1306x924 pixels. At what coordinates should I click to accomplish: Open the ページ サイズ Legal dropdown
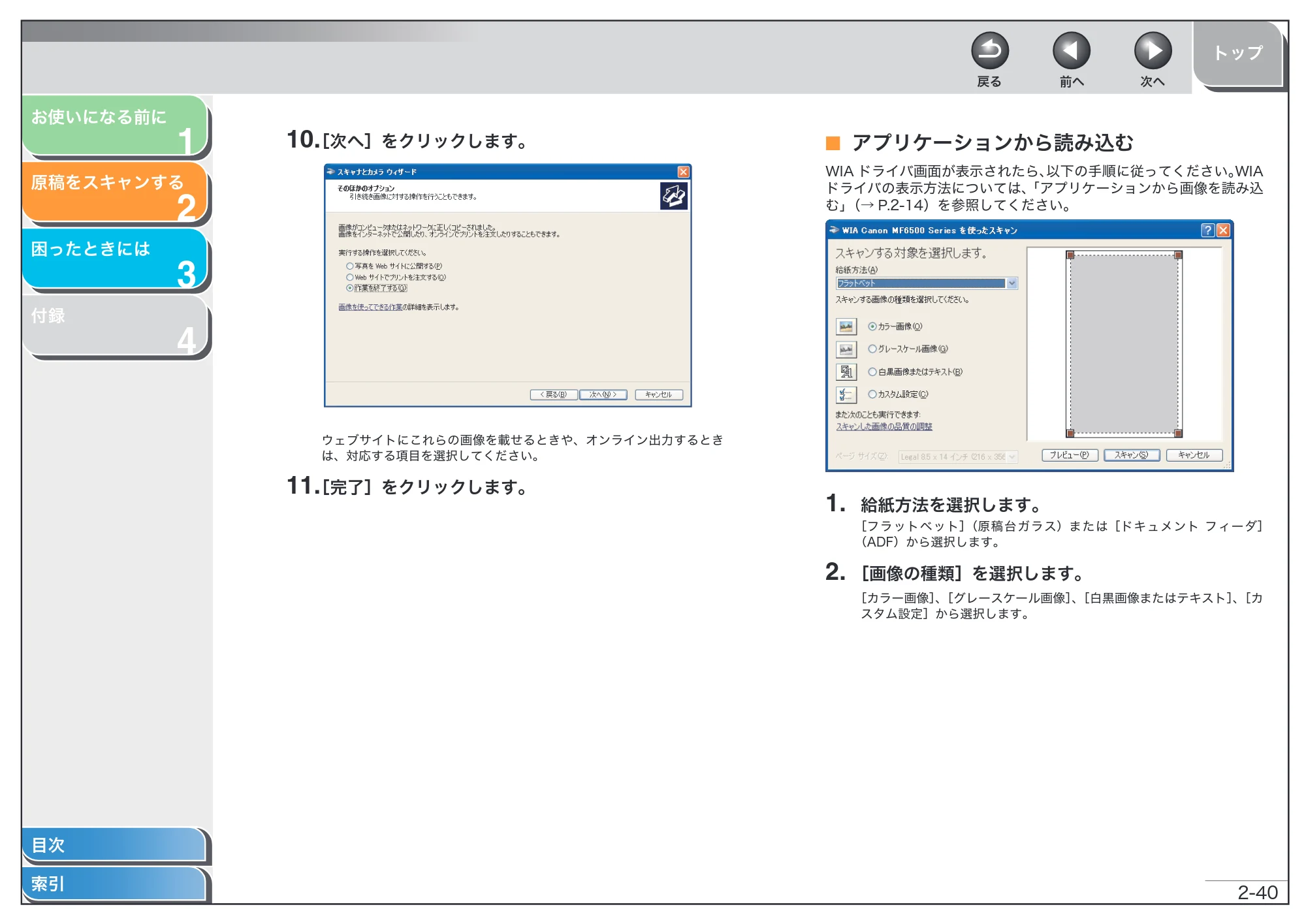coord(958,457)
